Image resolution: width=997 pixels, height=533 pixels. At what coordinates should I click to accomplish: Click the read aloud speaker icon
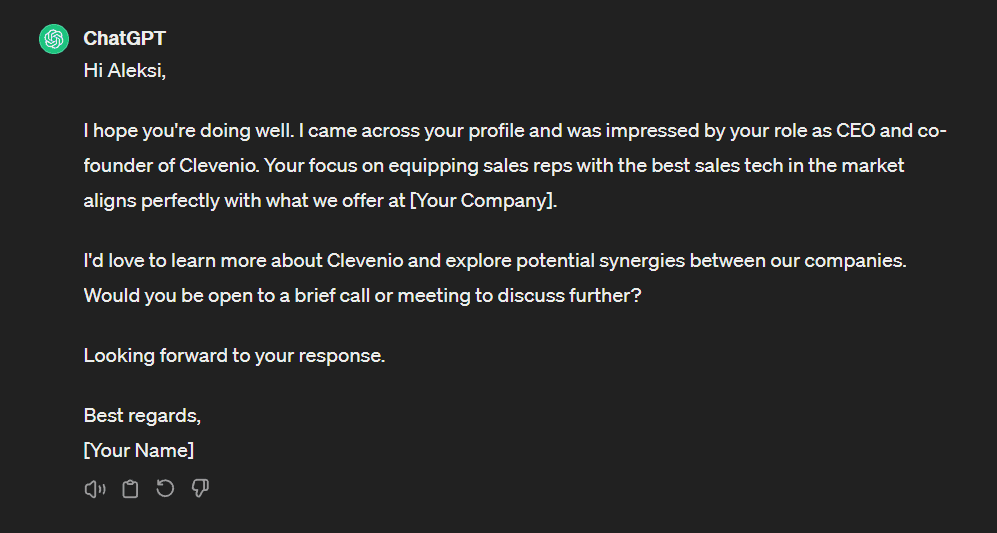pyautogui.click(x=95, y=489)
